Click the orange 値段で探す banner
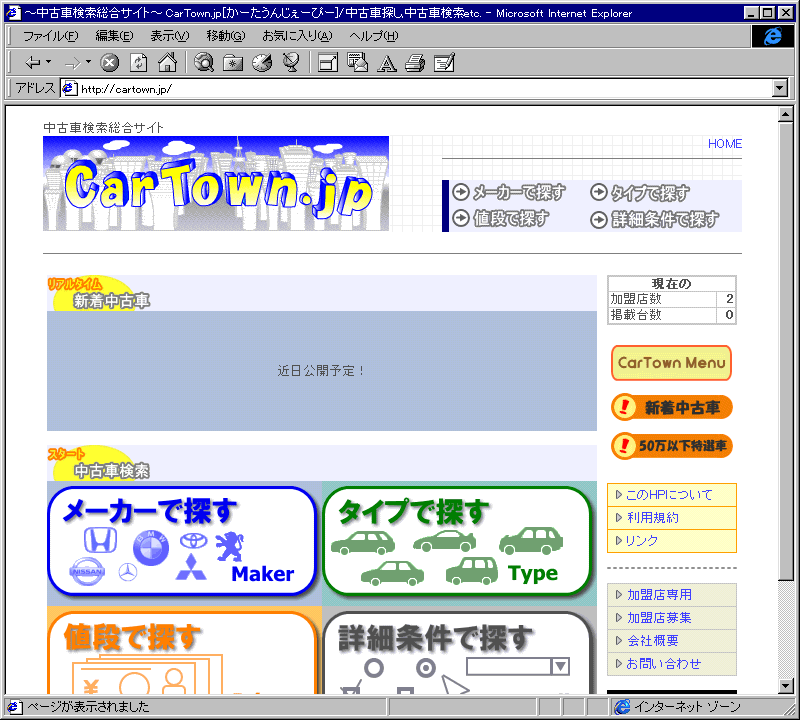Screen dimensions: 800x720 182,653
